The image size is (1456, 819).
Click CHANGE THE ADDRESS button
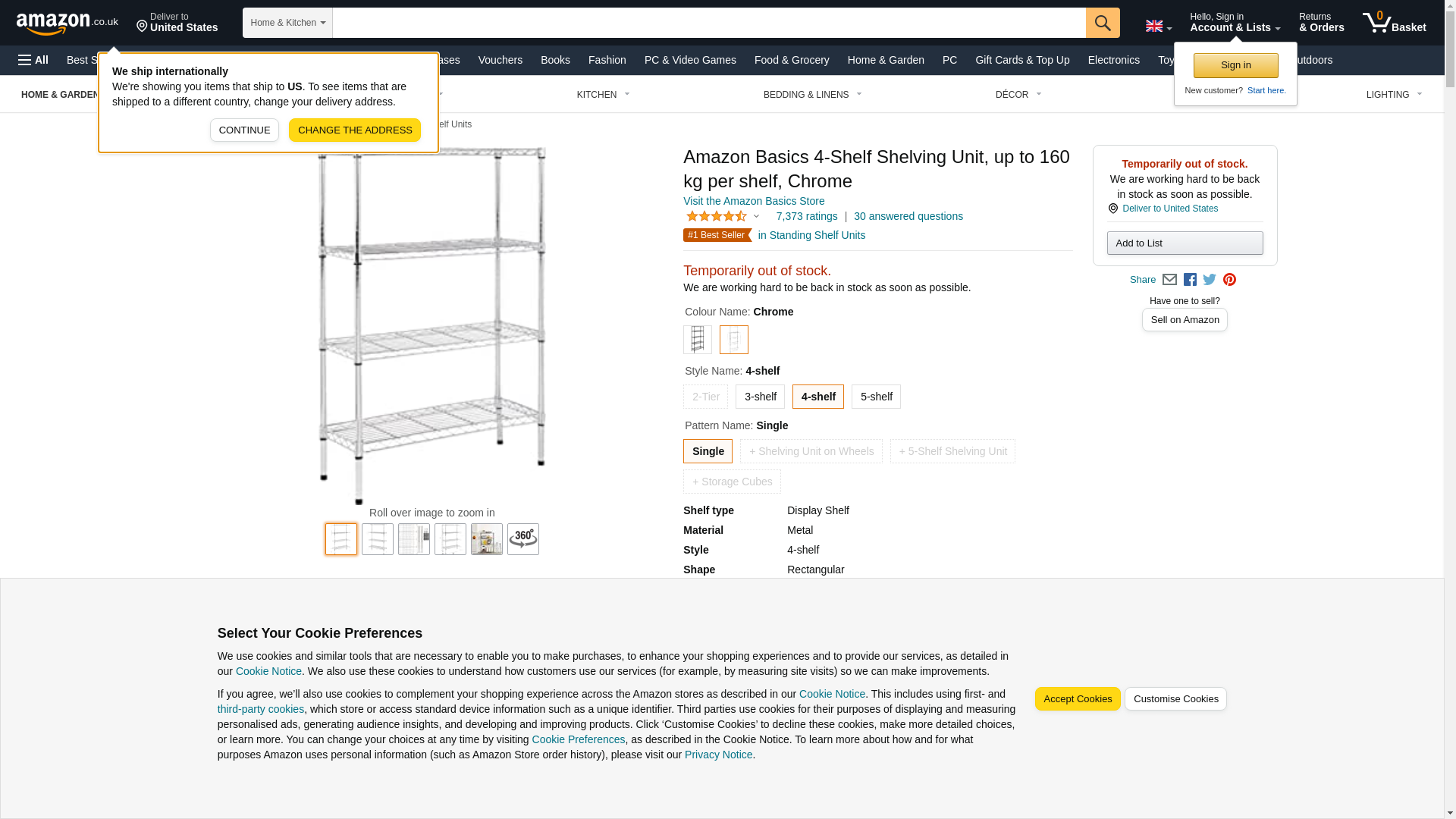pos(355,130)
